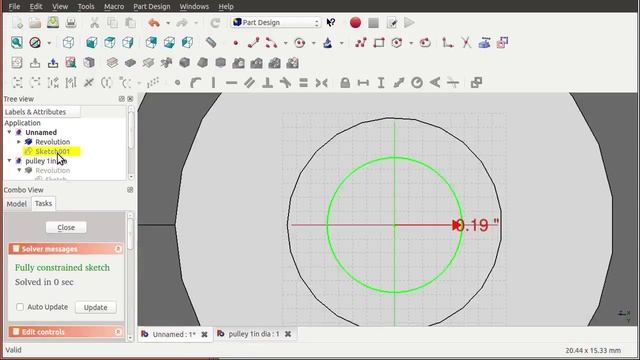The height and width of the screenshot is (360, 640).
Task: Click the 0.19" radius dimension label
Action: [478, 225]
